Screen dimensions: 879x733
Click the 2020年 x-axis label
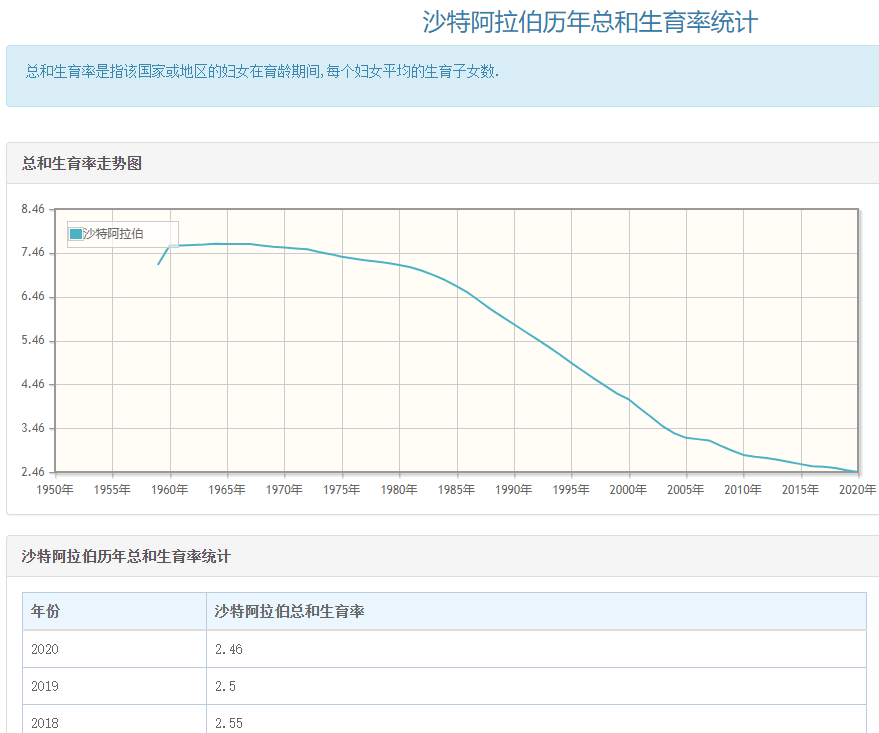(x=857, y=489)
